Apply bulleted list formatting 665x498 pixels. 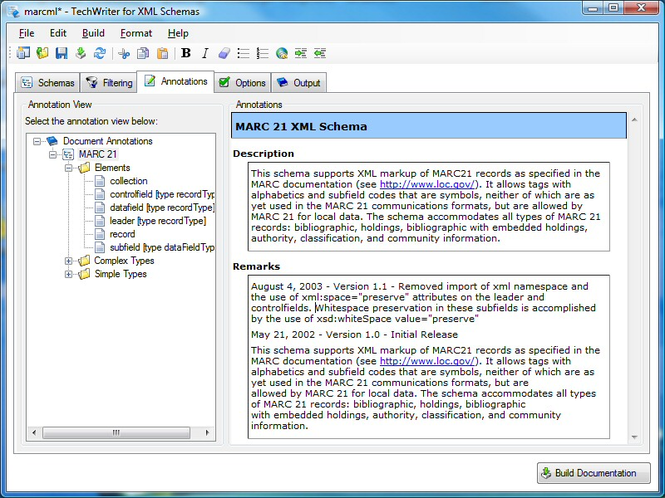point(243,53)
